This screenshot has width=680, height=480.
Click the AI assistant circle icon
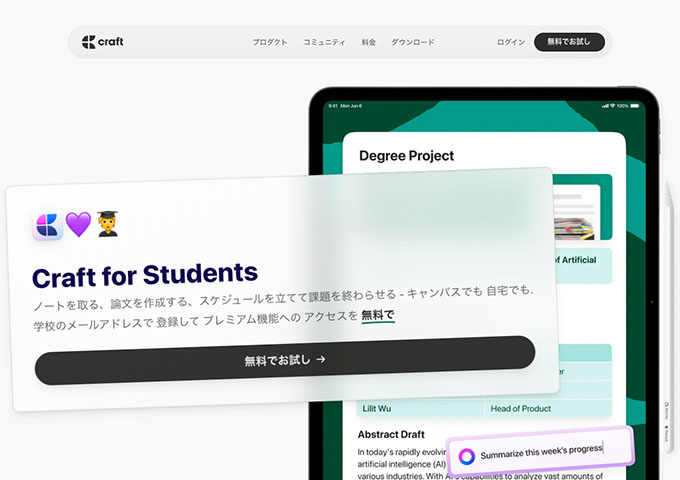(467, 457)
